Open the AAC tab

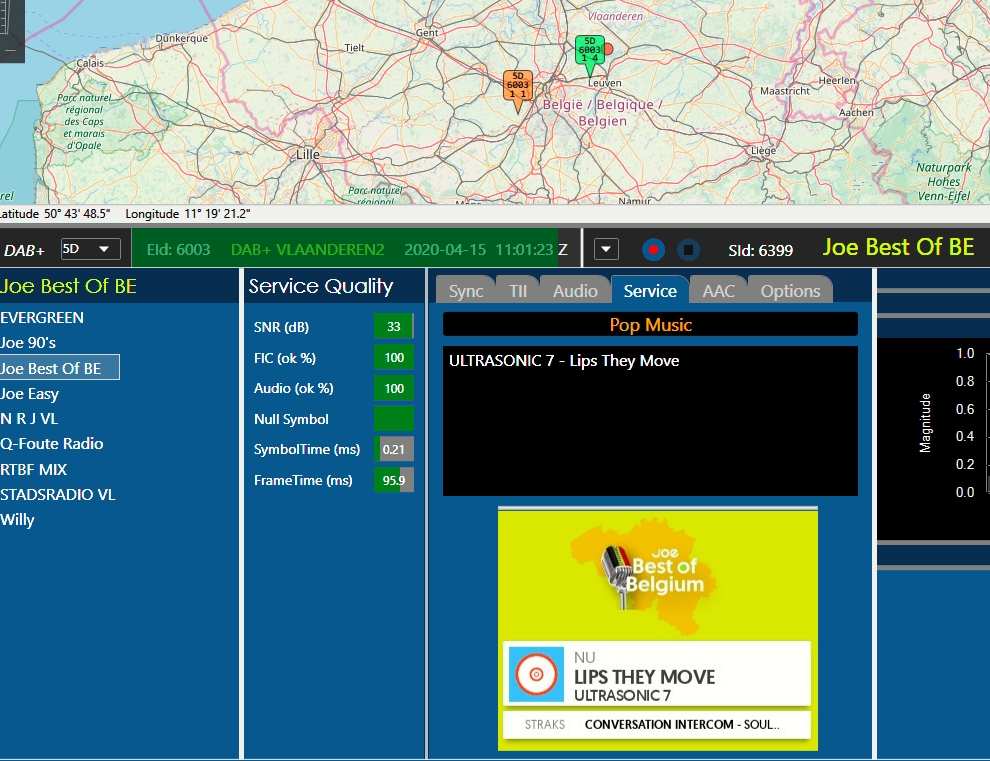point(719,291)
